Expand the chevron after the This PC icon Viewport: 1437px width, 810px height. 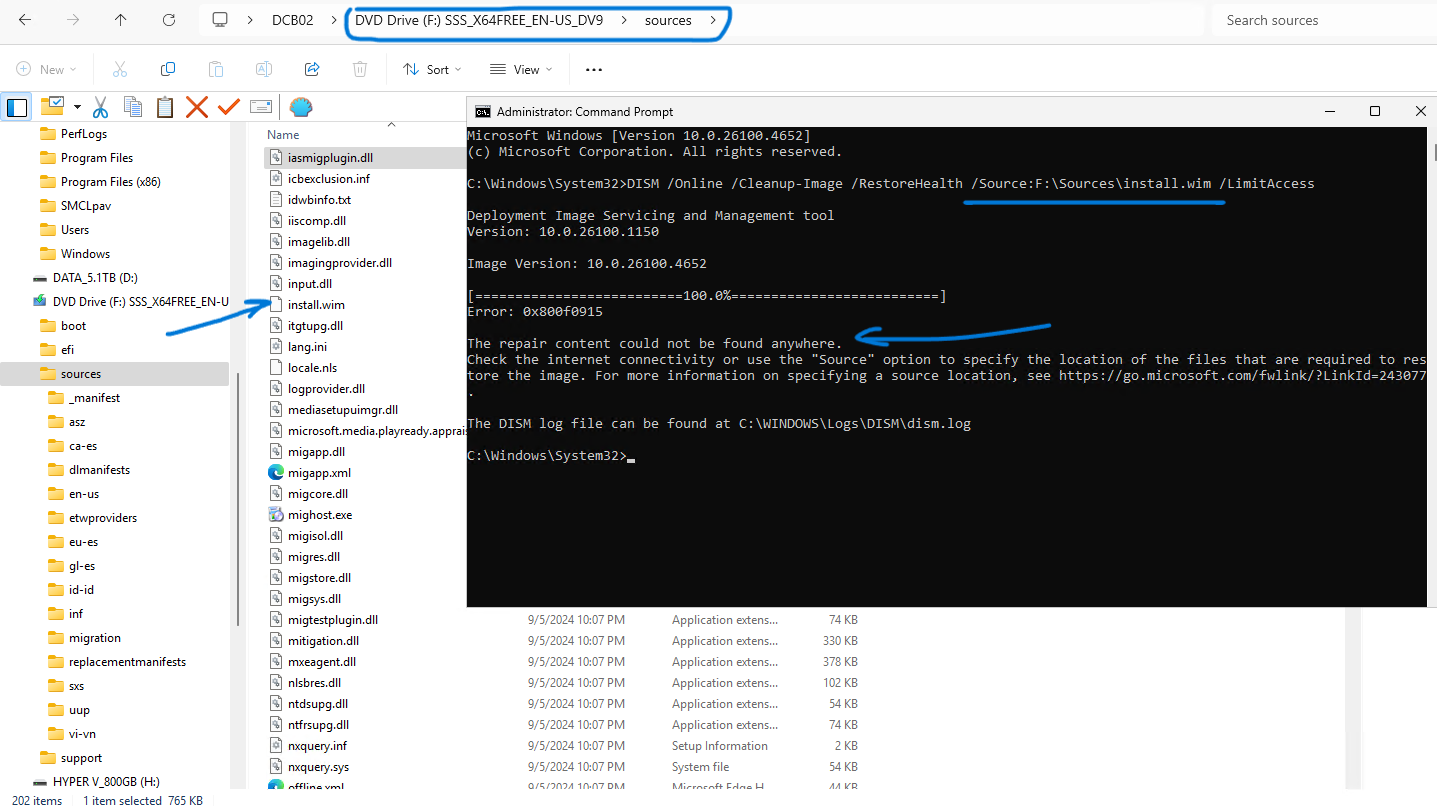click(x=249, y=20)
